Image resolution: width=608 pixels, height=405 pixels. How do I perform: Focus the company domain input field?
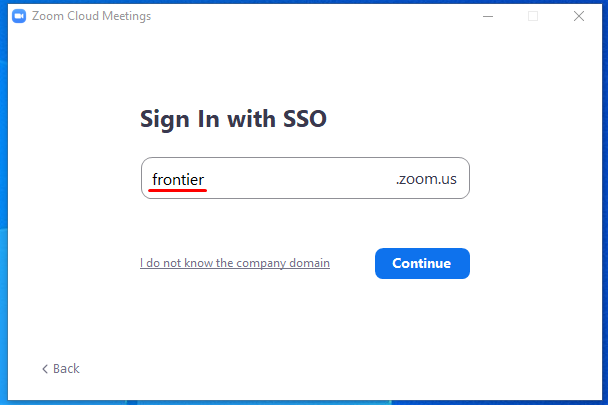306,178
